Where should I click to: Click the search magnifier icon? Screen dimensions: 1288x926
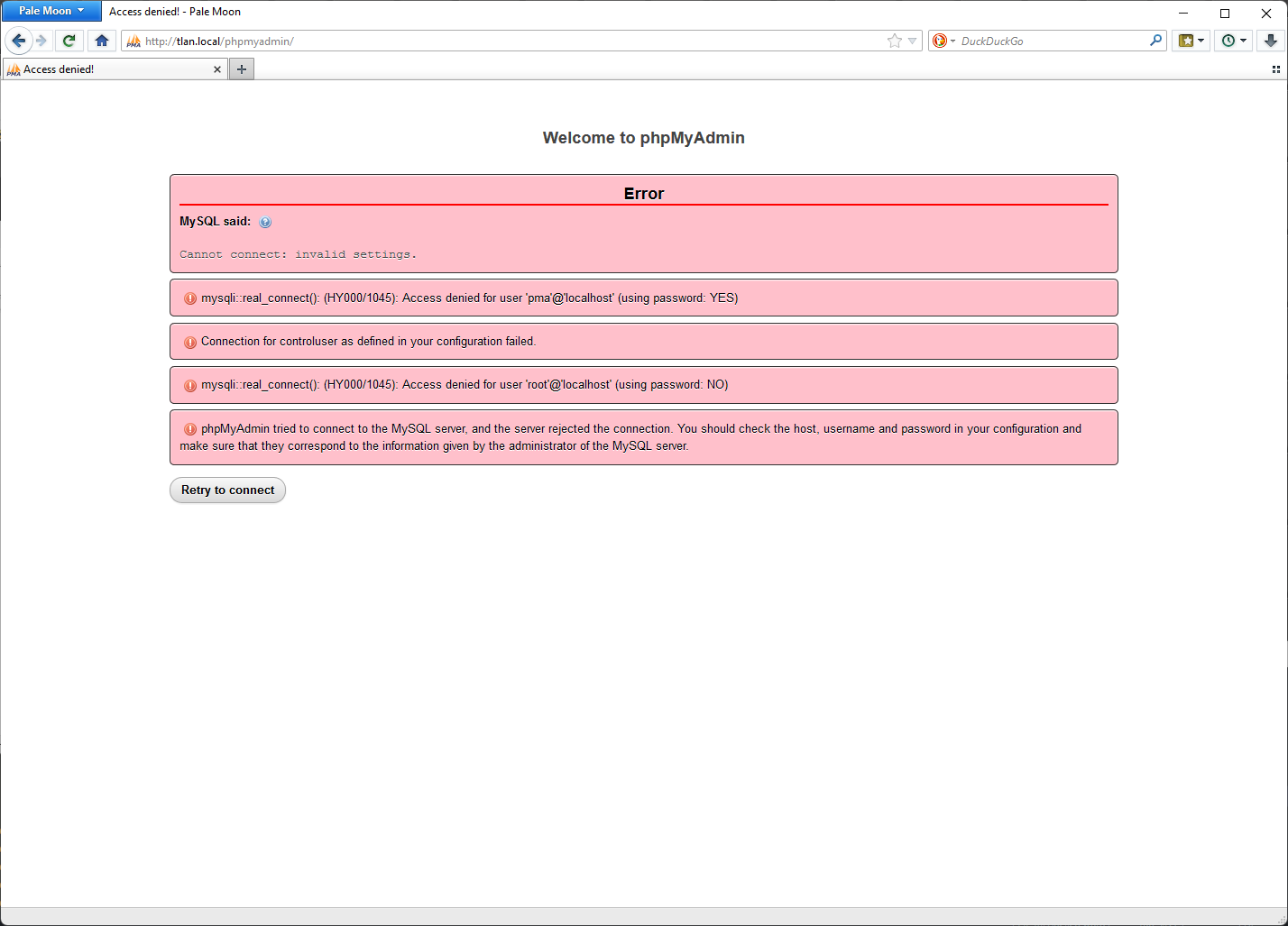pyautogui.click(x=1155, y=41)
